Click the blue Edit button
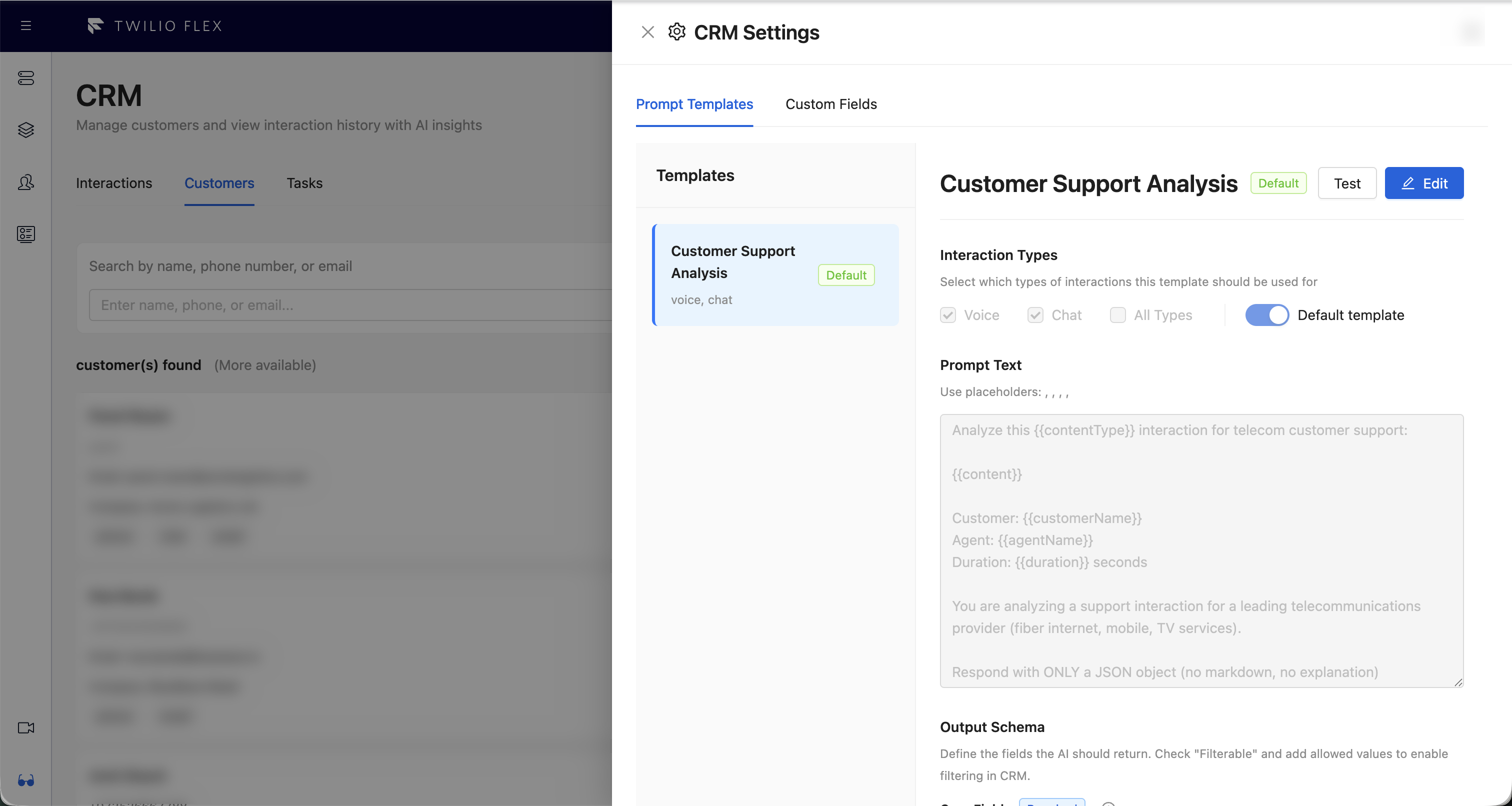Screen dimensions: 1512x806 1424,183
